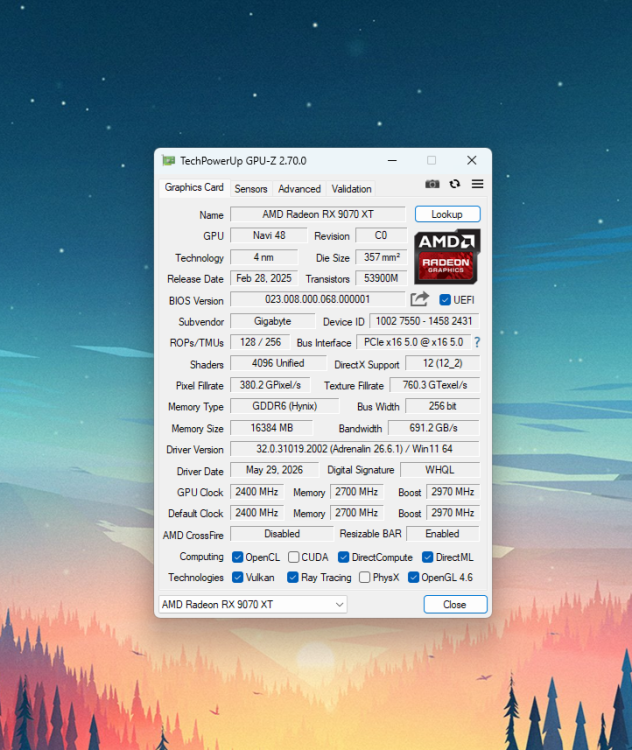Click GPU Clock row Memory '2700 MHz'

[356, 492]
